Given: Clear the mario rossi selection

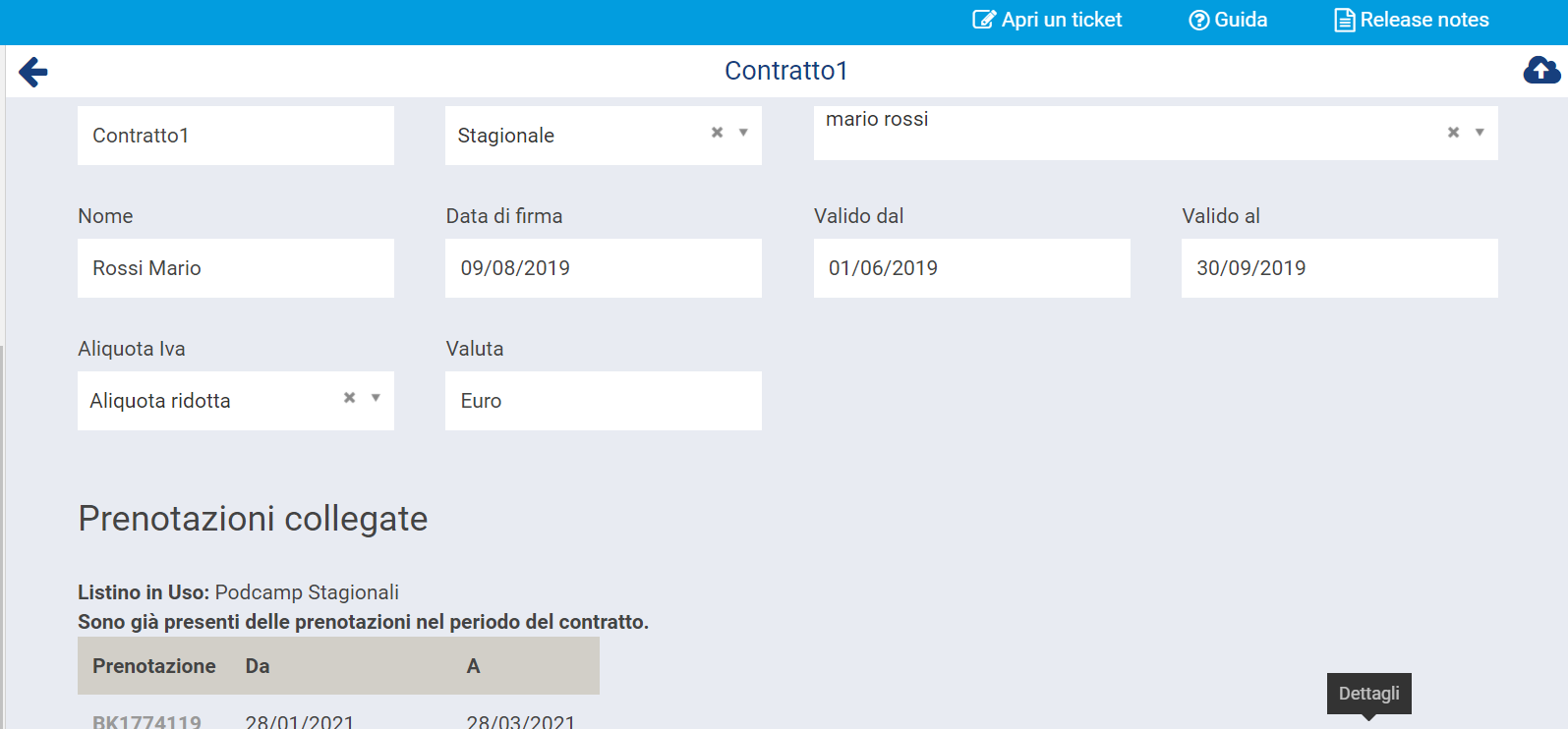Looking at the screenshot, I should [1453, 133].
